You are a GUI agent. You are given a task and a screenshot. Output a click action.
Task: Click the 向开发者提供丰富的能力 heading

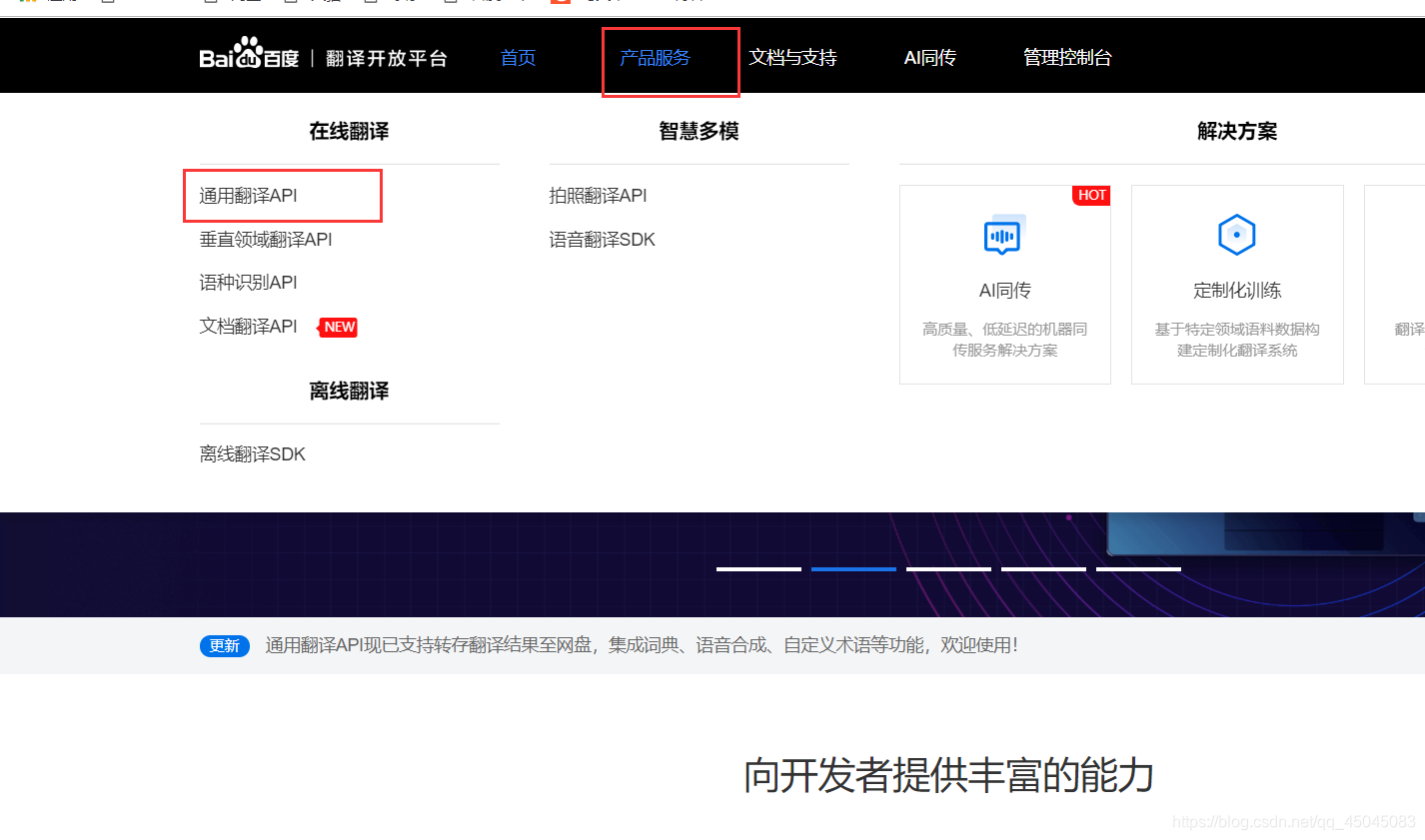pyautogui.click(x=948, y=775)
